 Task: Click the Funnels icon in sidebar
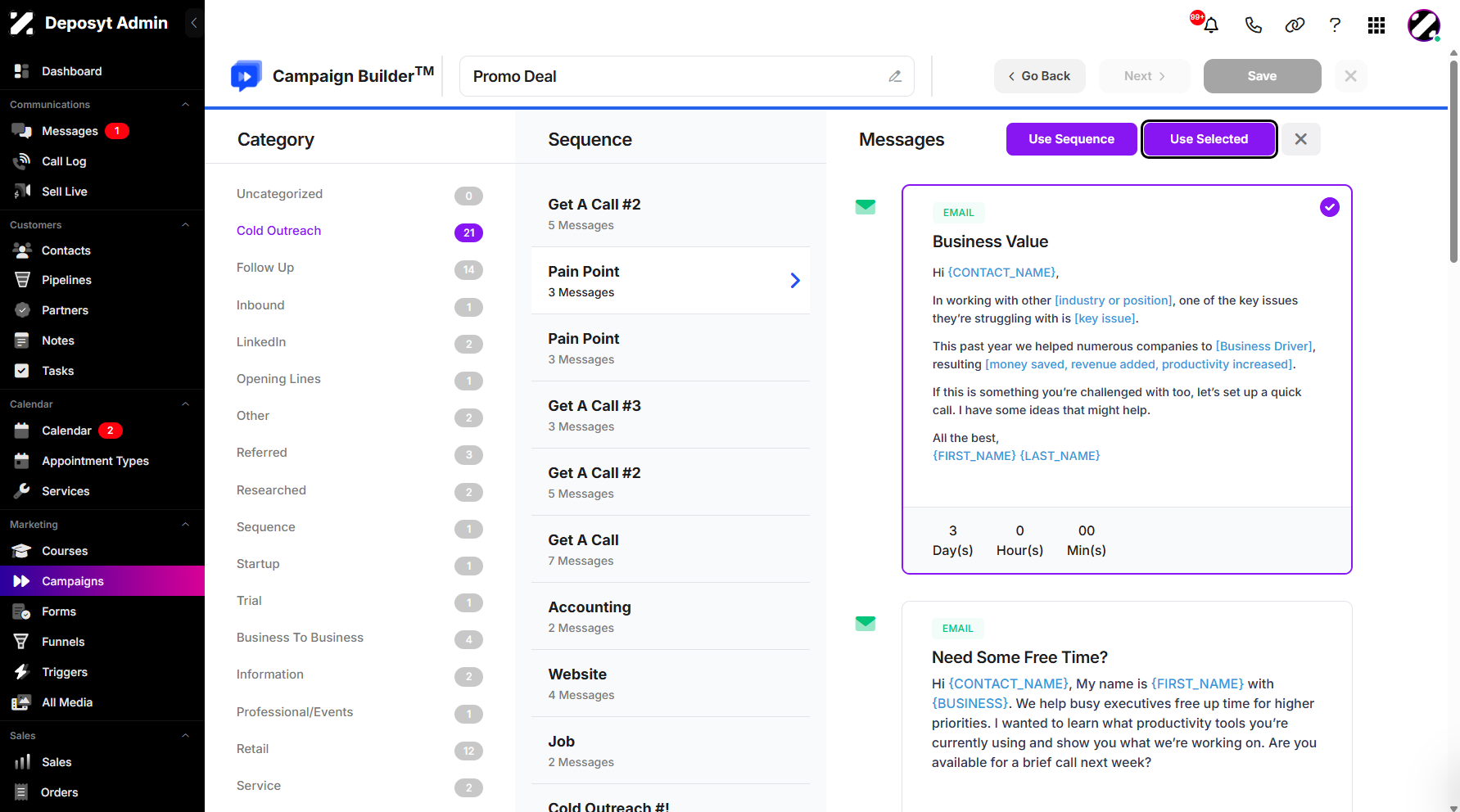22,642
